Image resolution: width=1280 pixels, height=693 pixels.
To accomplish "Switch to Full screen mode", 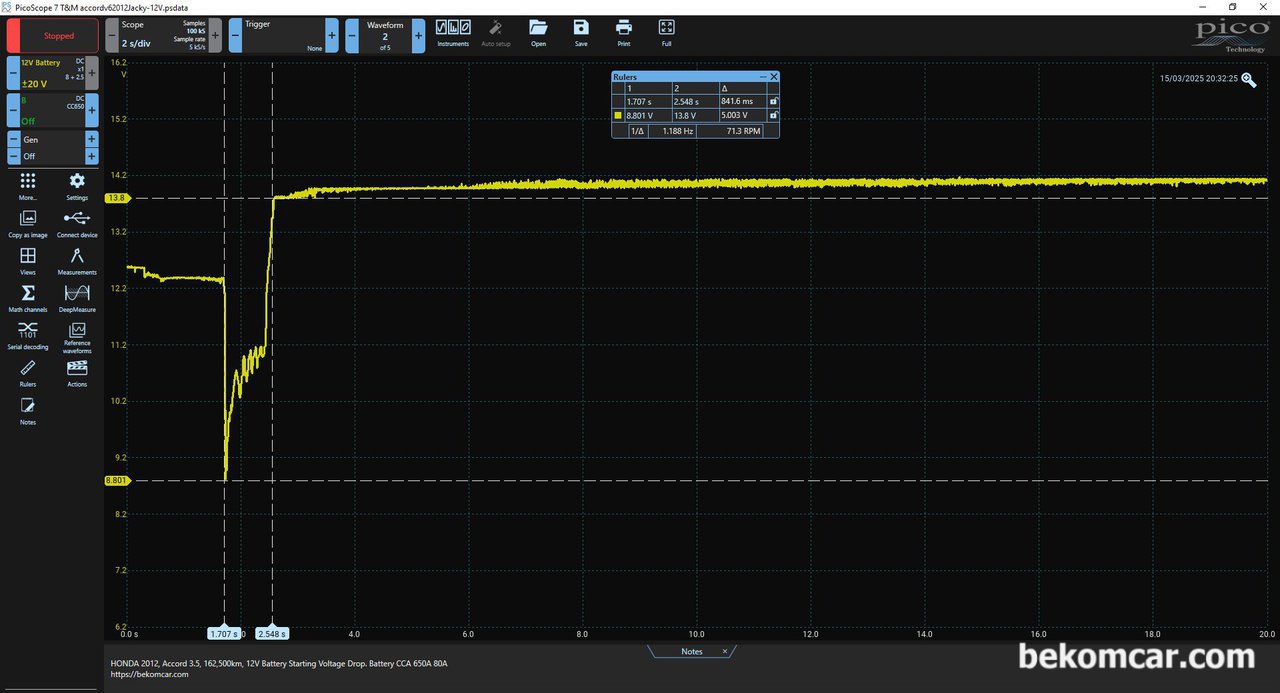I will [x=667, y=33].
